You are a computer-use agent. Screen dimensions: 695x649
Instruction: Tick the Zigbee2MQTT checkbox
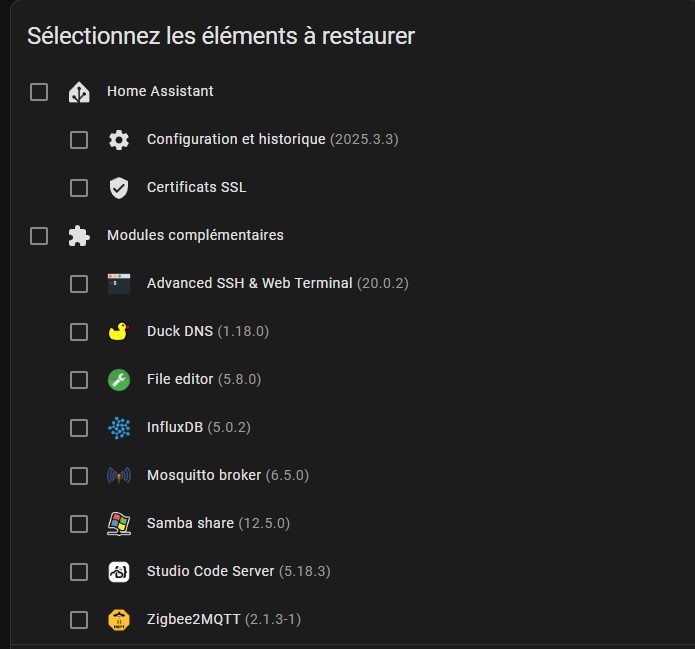click(79, 620)
